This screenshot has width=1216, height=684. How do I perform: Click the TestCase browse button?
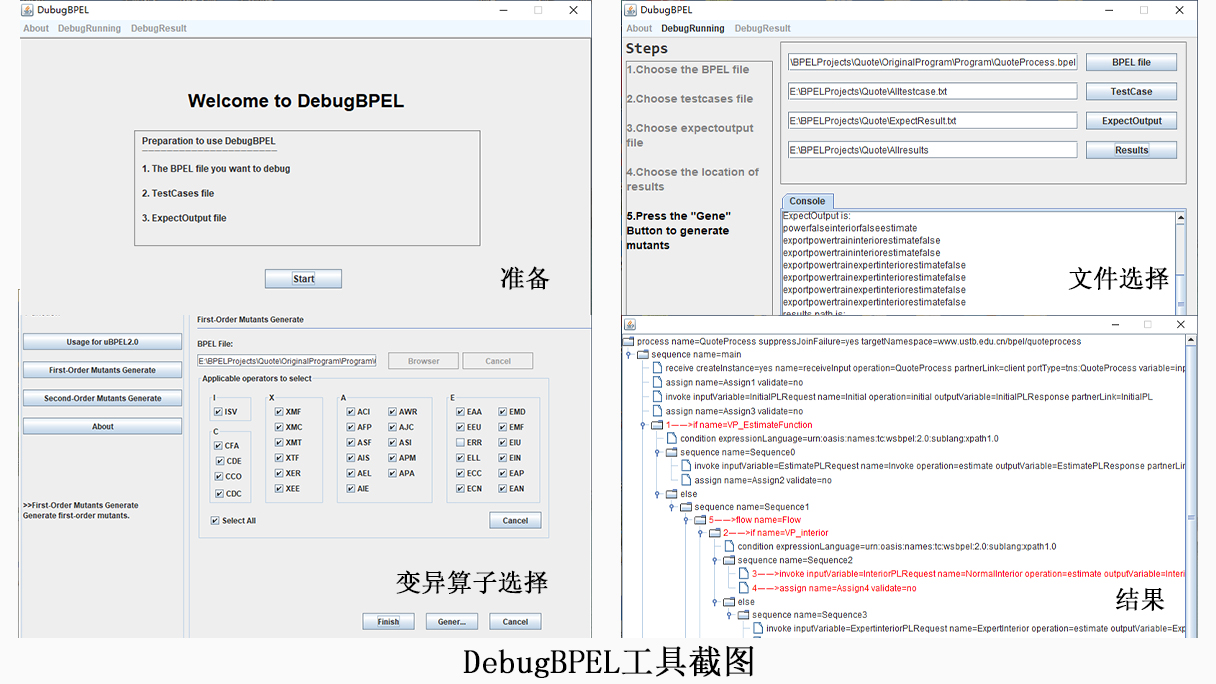coord(1131,91)
